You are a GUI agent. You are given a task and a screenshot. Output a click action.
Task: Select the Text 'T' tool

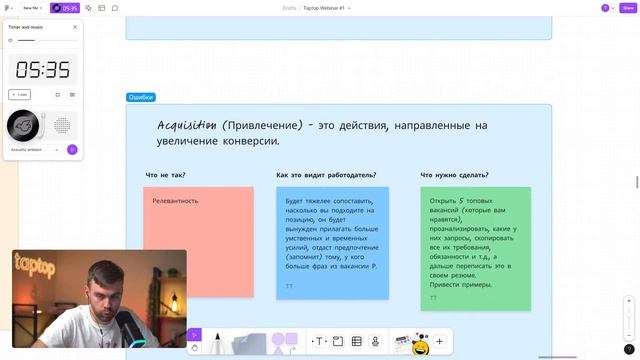tap(319, 341)
